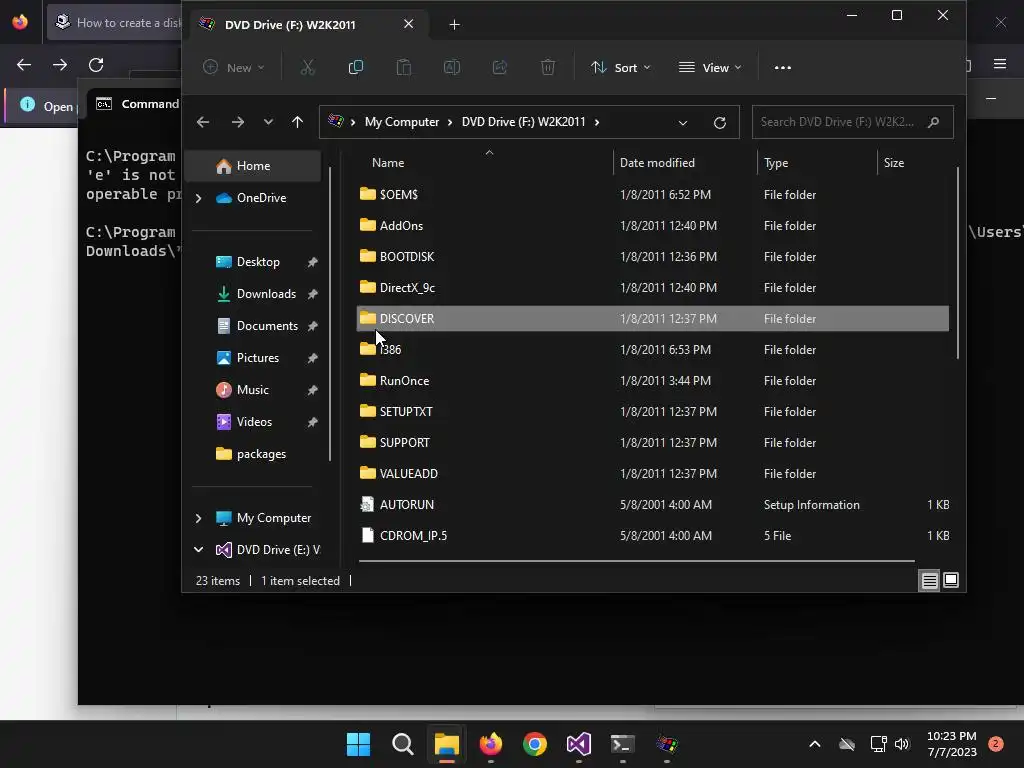Screen dimensions: 1024x768
Task: Select the AUTORUN setup information file
Action: click(653, 505)
